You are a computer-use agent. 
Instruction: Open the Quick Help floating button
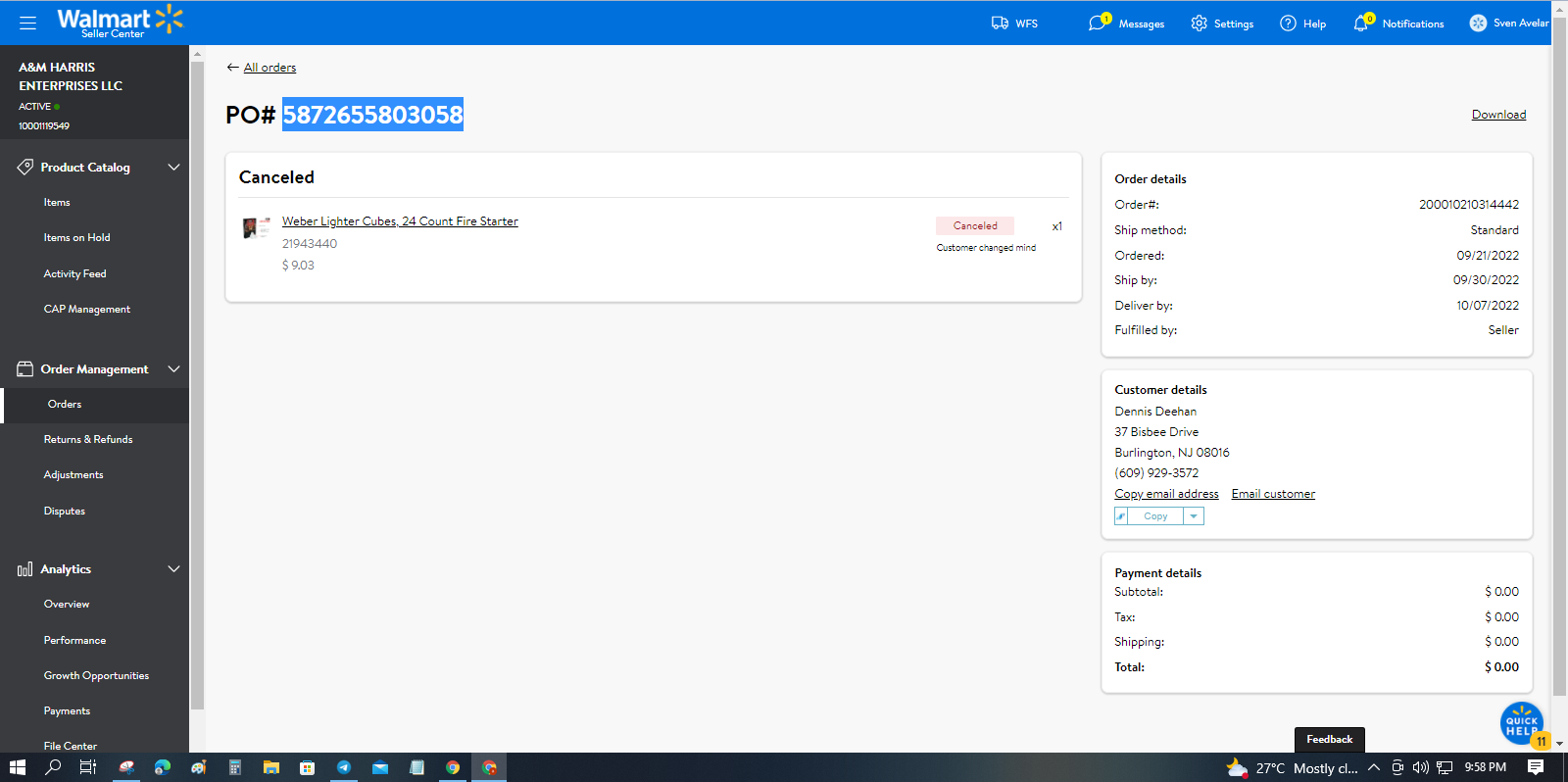click(x=1522, y=724)
